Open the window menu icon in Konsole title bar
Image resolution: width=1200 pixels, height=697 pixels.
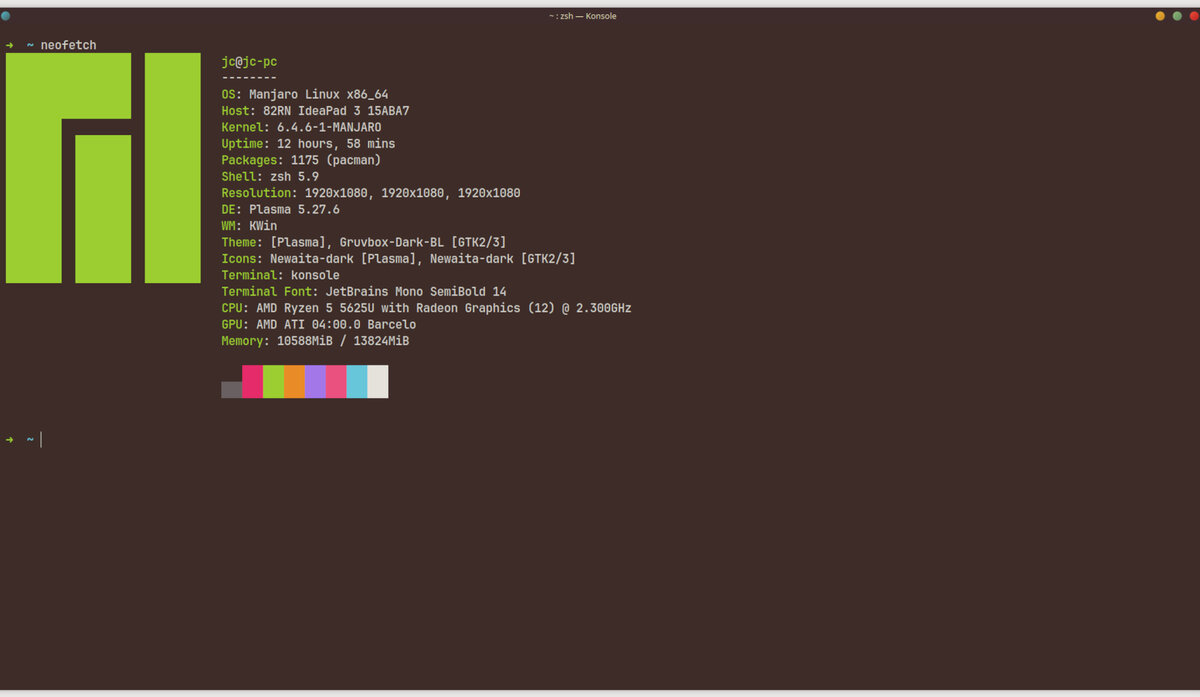coord(6,15)
